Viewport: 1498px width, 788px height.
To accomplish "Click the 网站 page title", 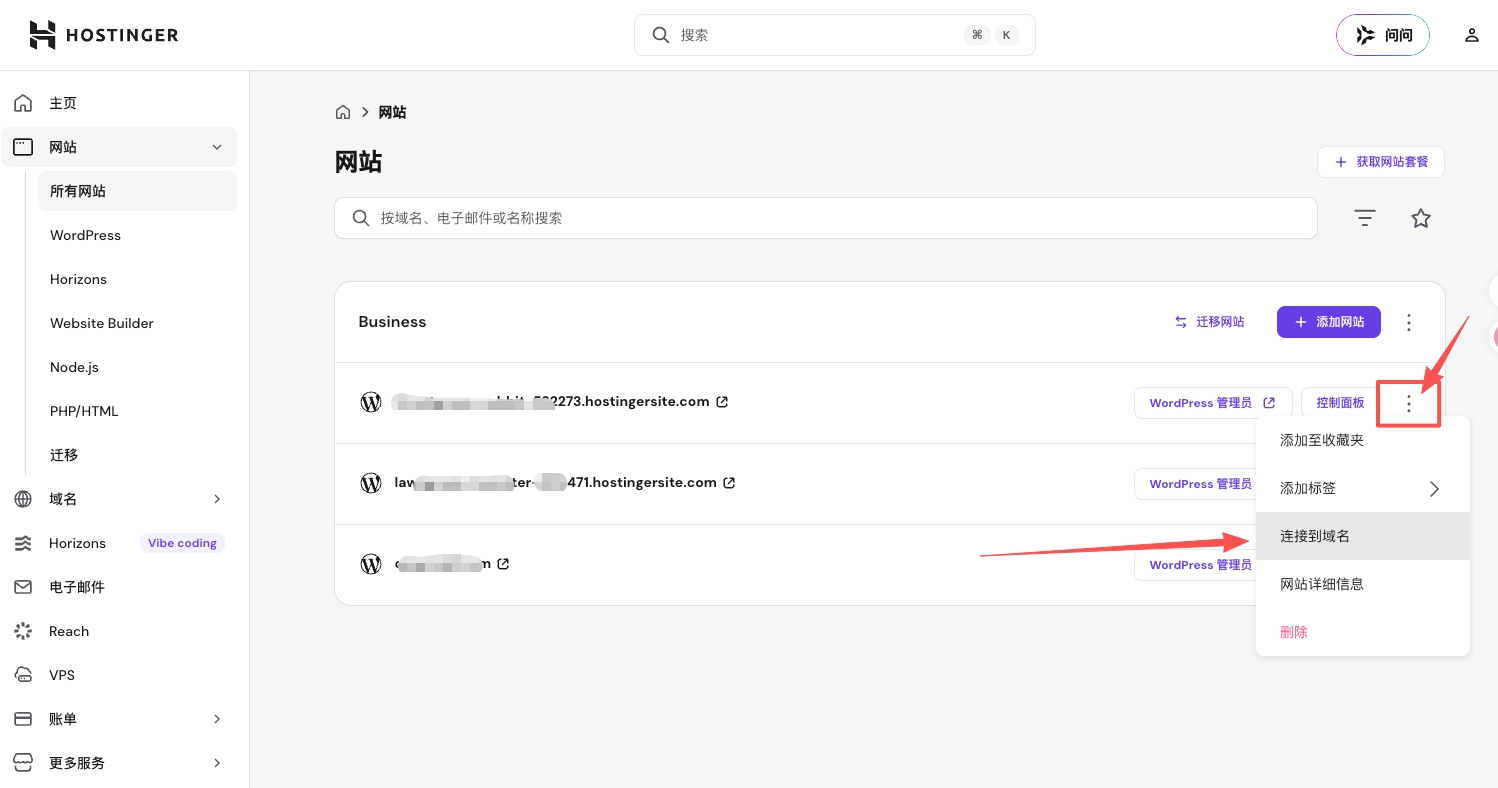I will pos(359,162).
